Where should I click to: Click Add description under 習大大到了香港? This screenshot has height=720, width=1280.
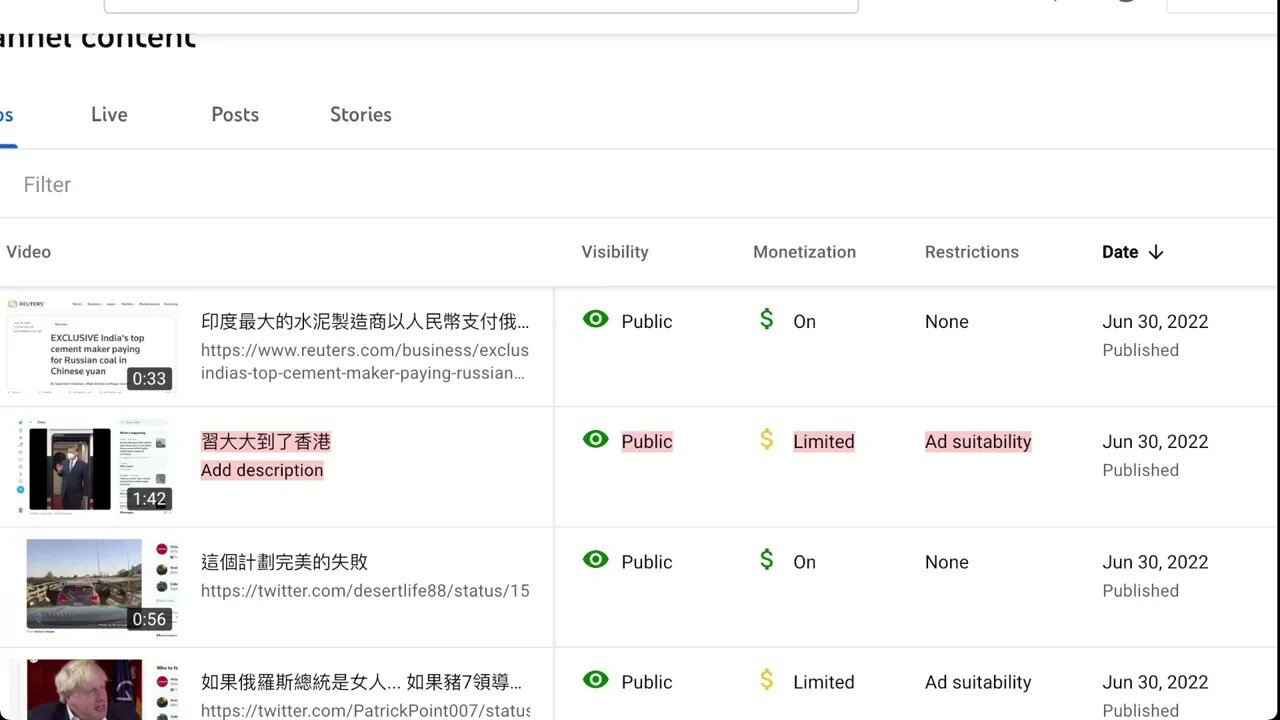(262, 470)
